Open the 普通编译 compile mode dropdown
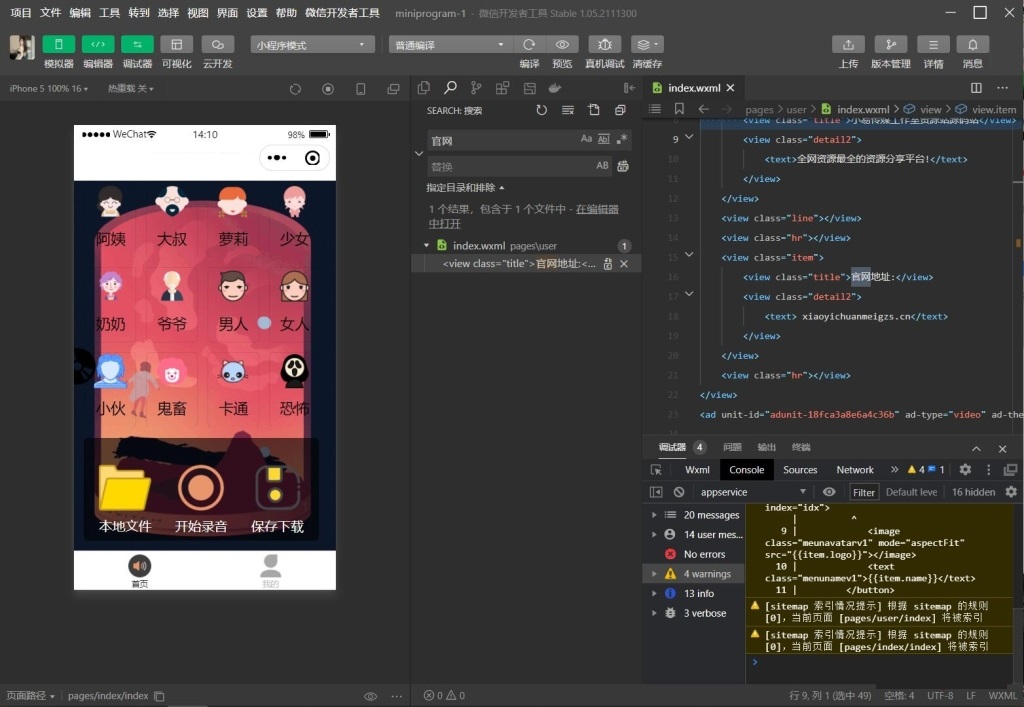The height and width of the screenshot is (707, 1024). pos(449,45)
